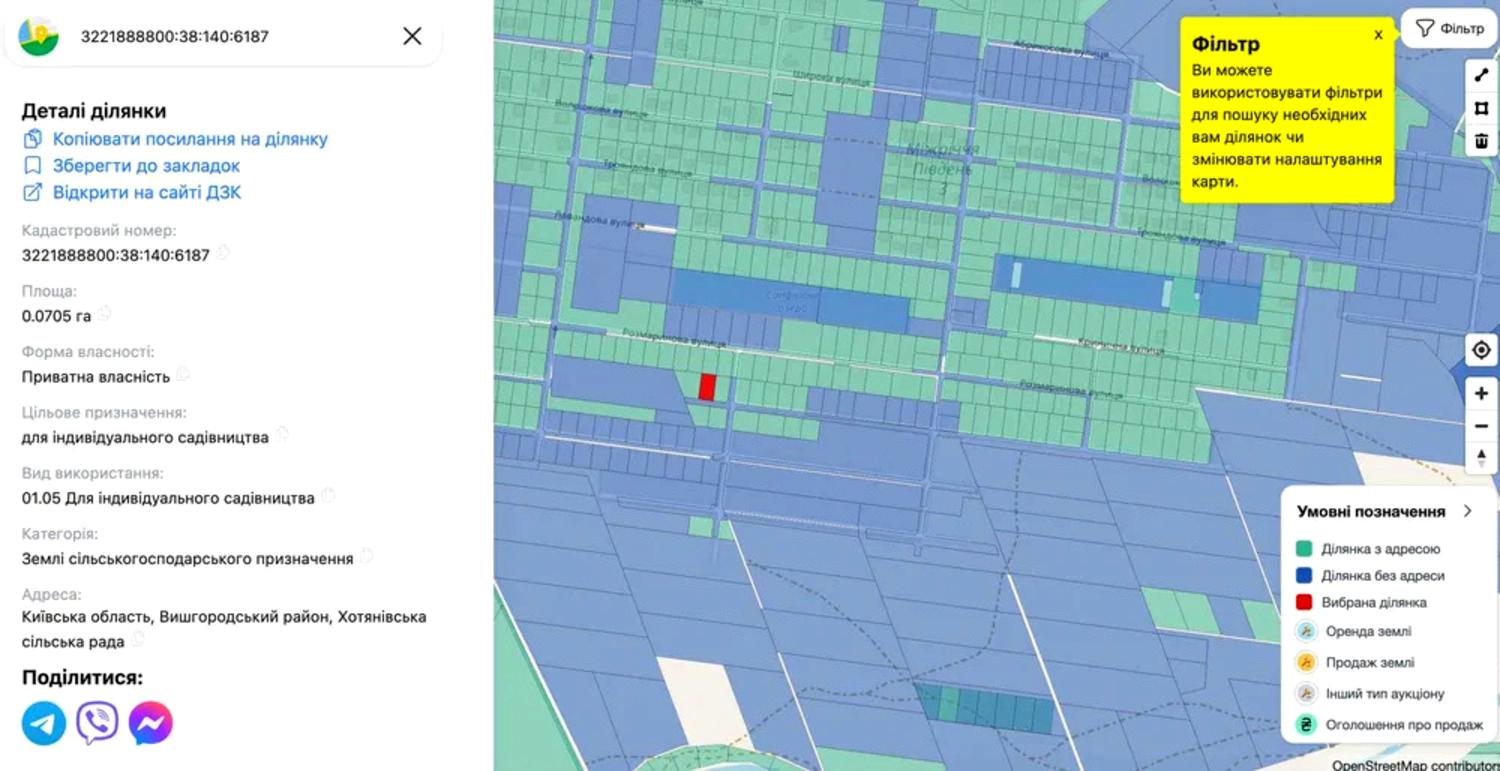Zoom in the map with the plus button
The height and width of the screenshot is (771, 1500).
tap(1482, 393)
